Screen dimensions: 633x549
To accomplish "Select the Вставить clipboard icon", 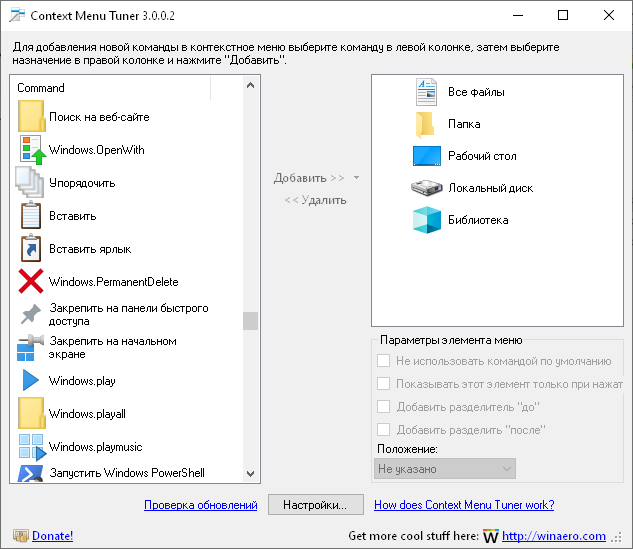I will point(31,216).
